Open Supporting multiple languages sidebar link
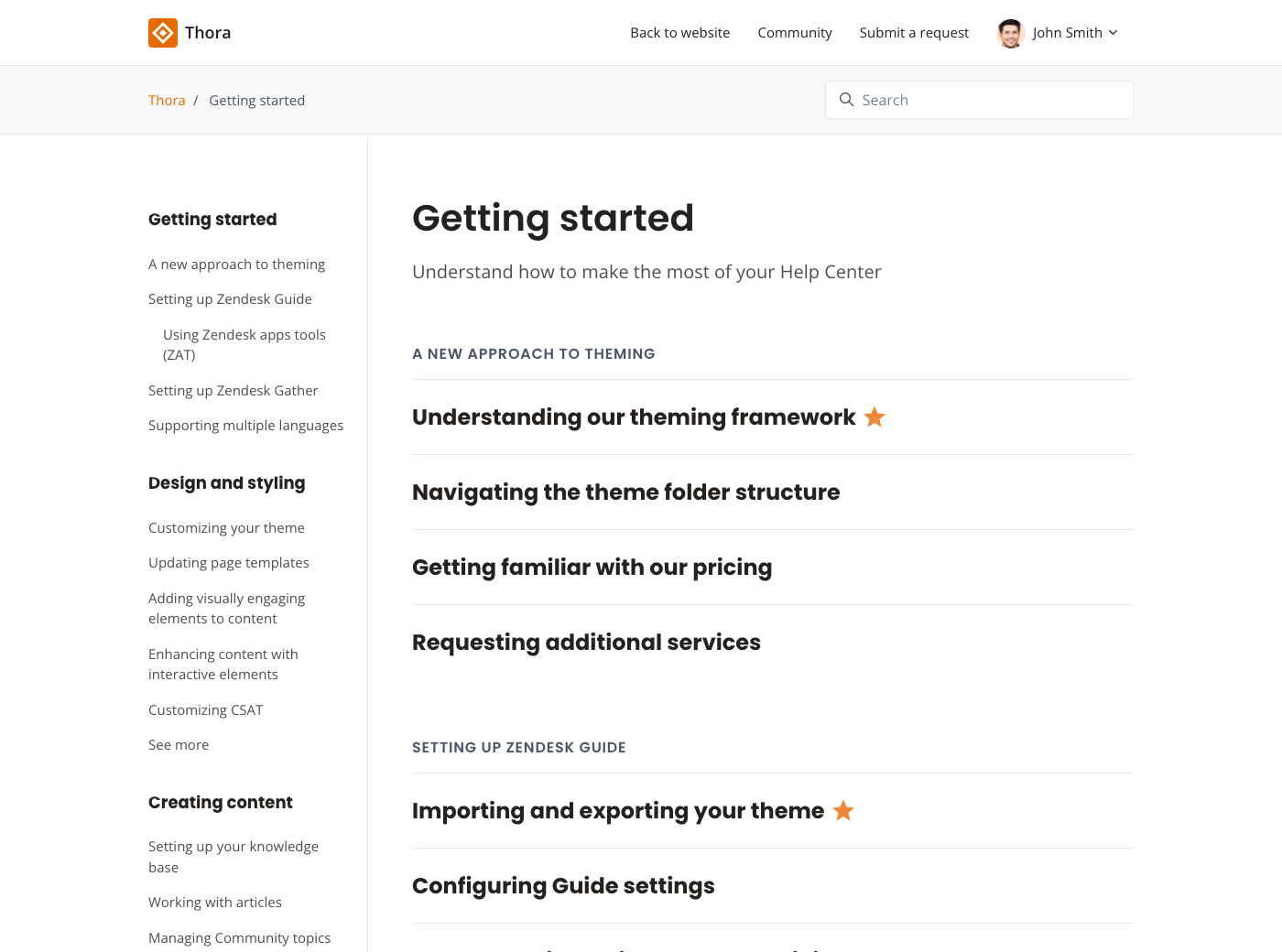Screen dimensions: 1282x952 click(245, 426)
